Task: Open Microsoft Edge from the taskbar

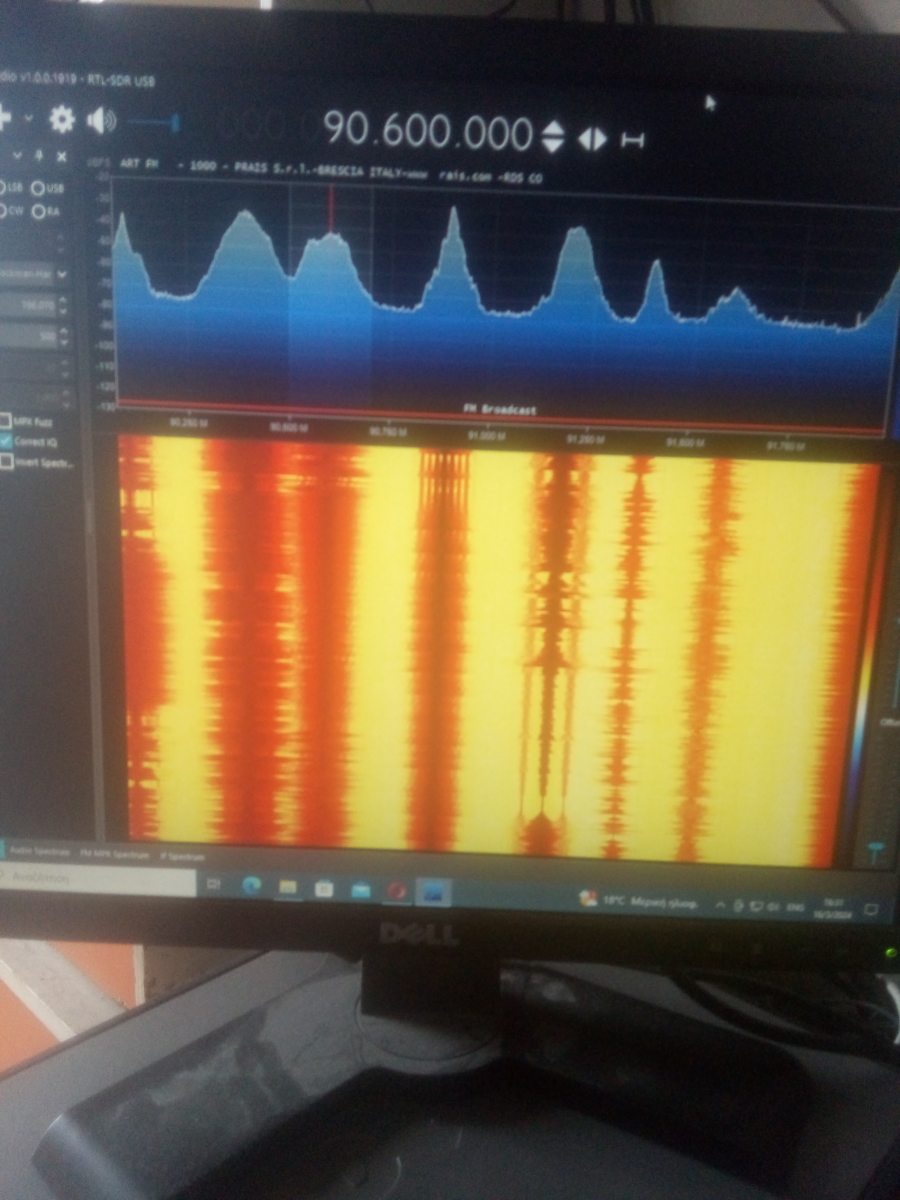Action: coord(250,887)
